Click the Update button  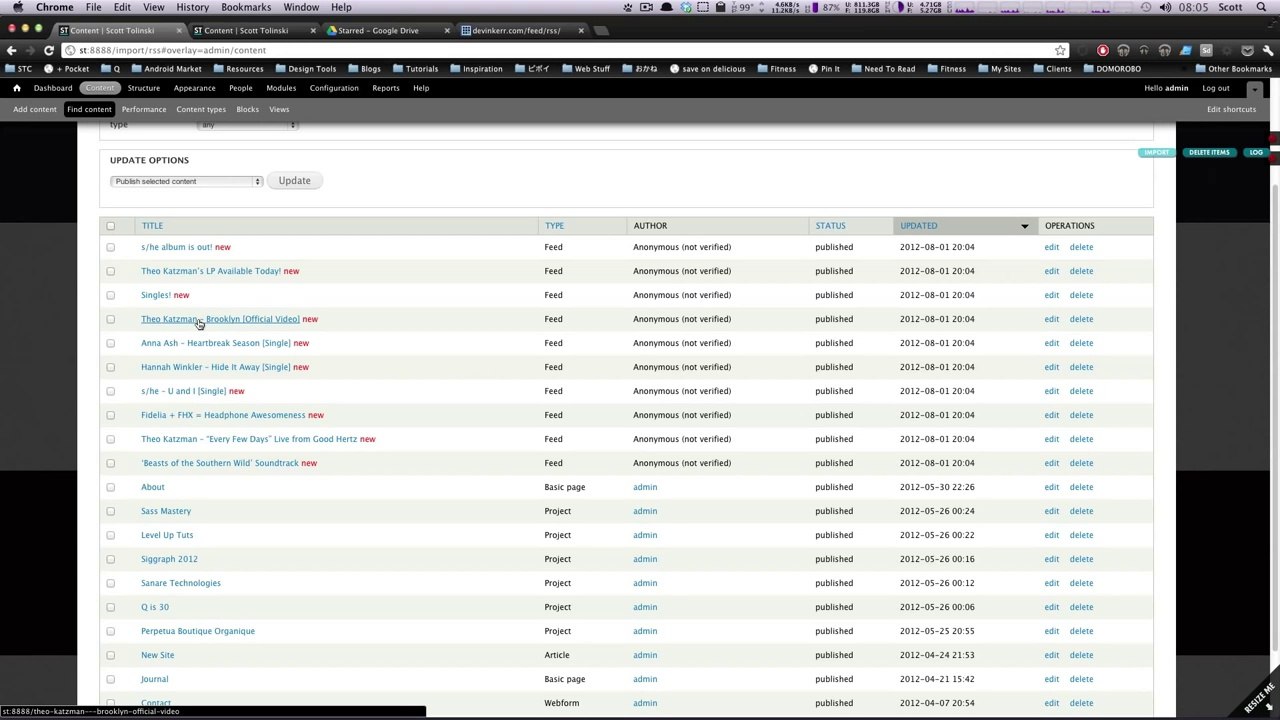click(294, 181)
